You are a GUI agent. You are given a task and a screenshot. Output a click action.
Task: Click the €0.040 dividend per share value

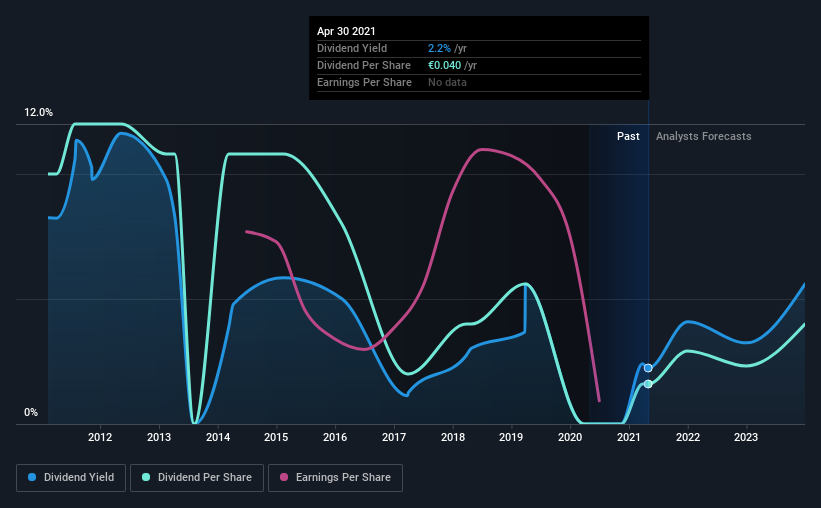(445, 65)
